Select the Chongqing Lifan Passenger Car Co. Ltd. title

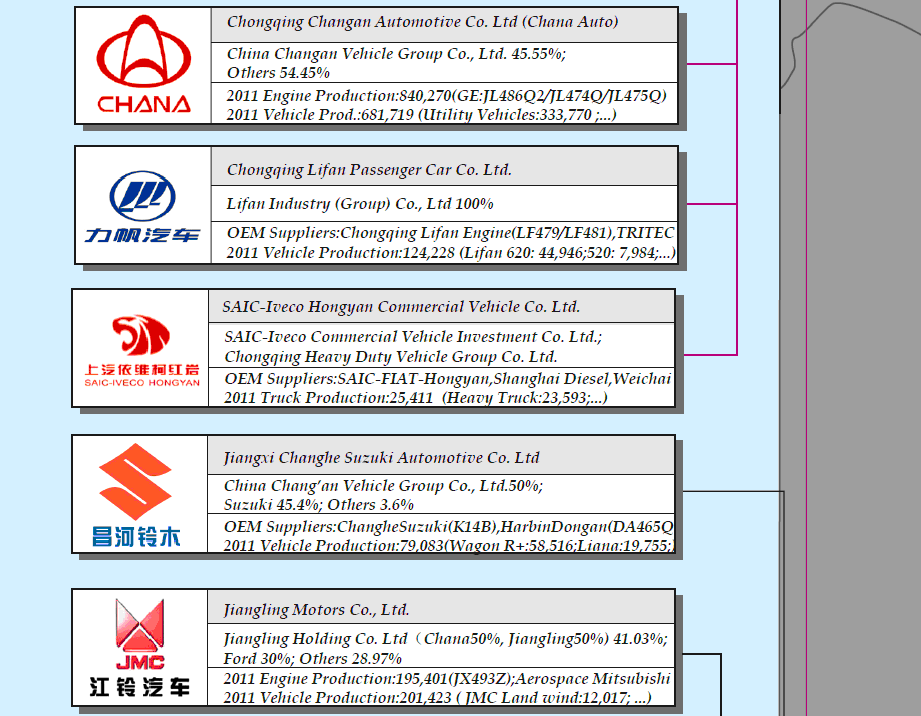[x=369, y=170]
